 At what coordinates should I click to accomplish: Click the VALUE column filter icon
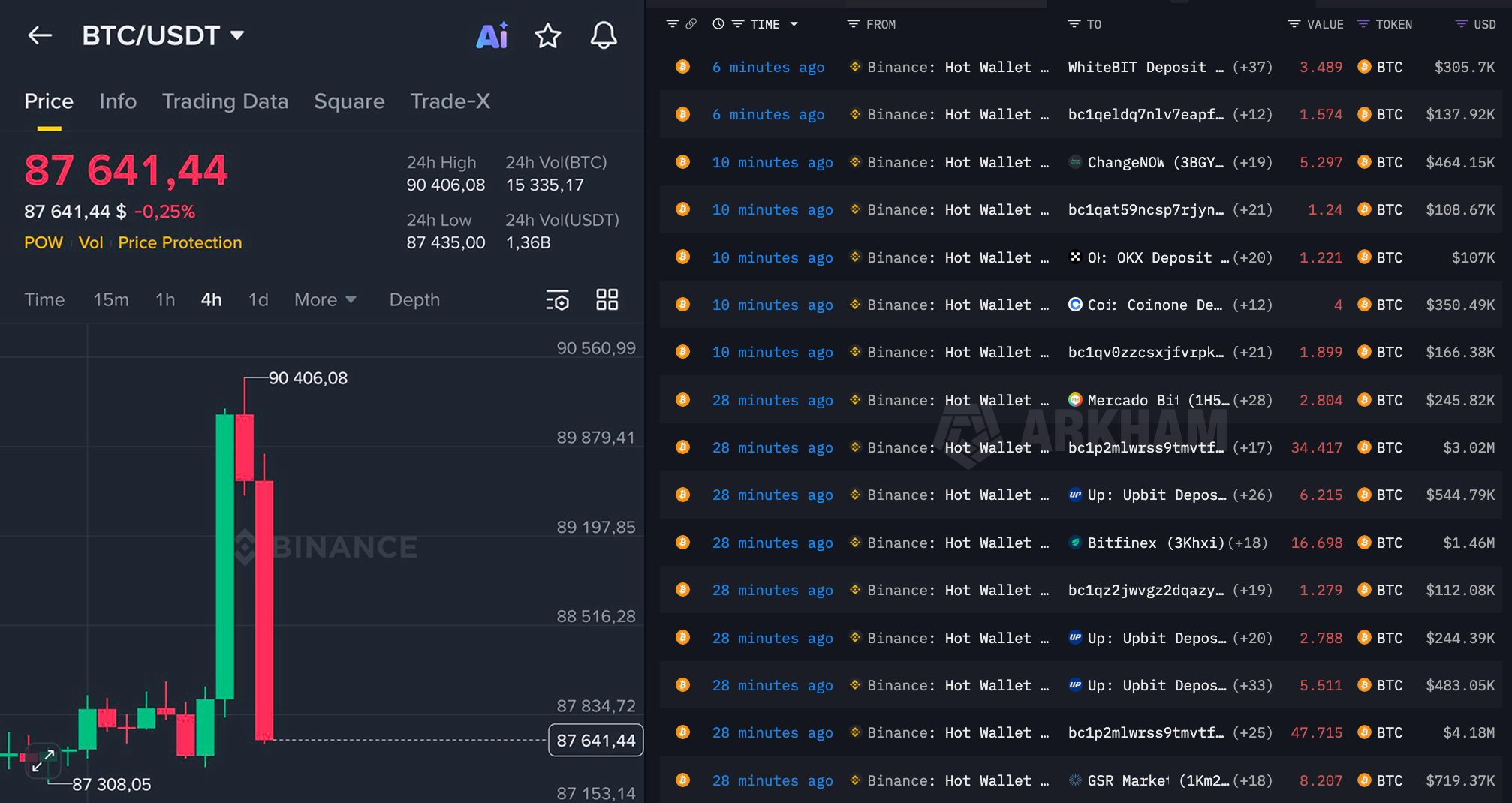pyautogui.click(x=1294, y=24)
